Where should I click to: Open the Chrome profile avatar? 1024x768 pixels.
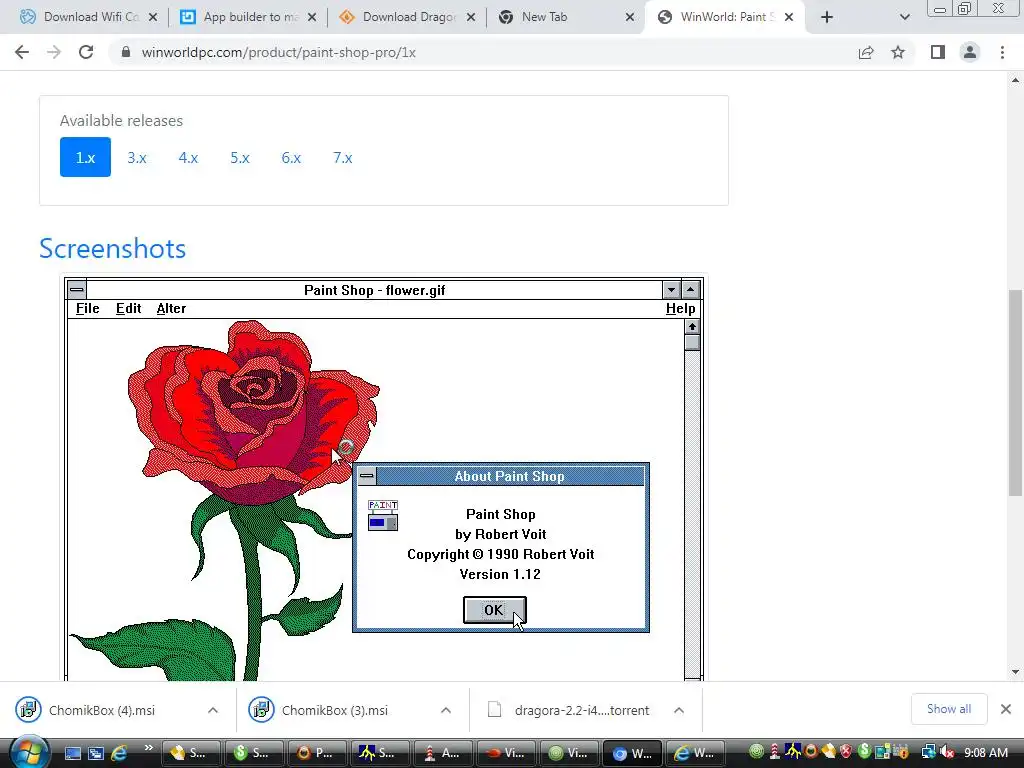[x=970, y=52]
